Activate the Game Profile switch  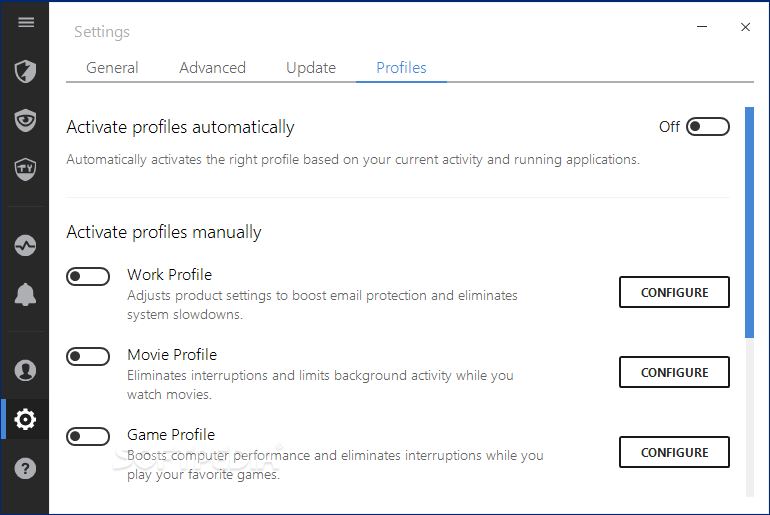tap(88, 436)
